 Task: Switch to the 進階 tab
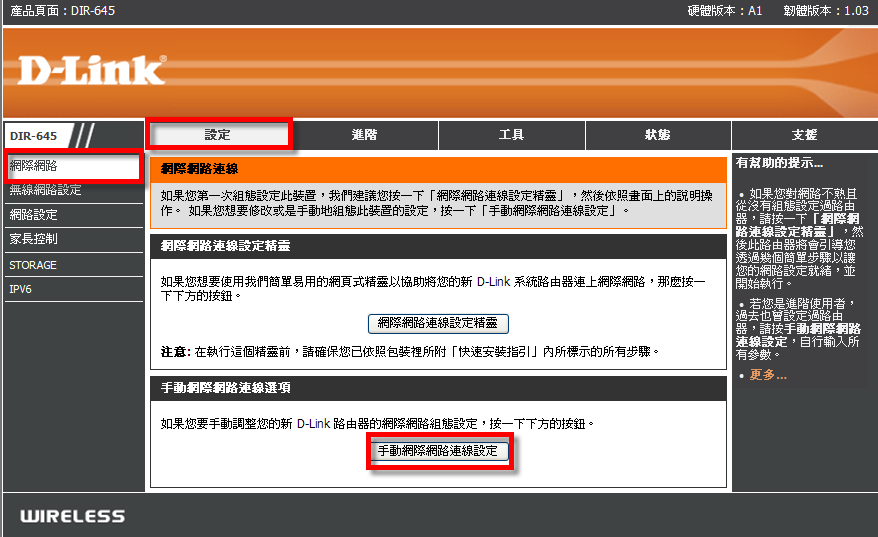click(364, 134)
